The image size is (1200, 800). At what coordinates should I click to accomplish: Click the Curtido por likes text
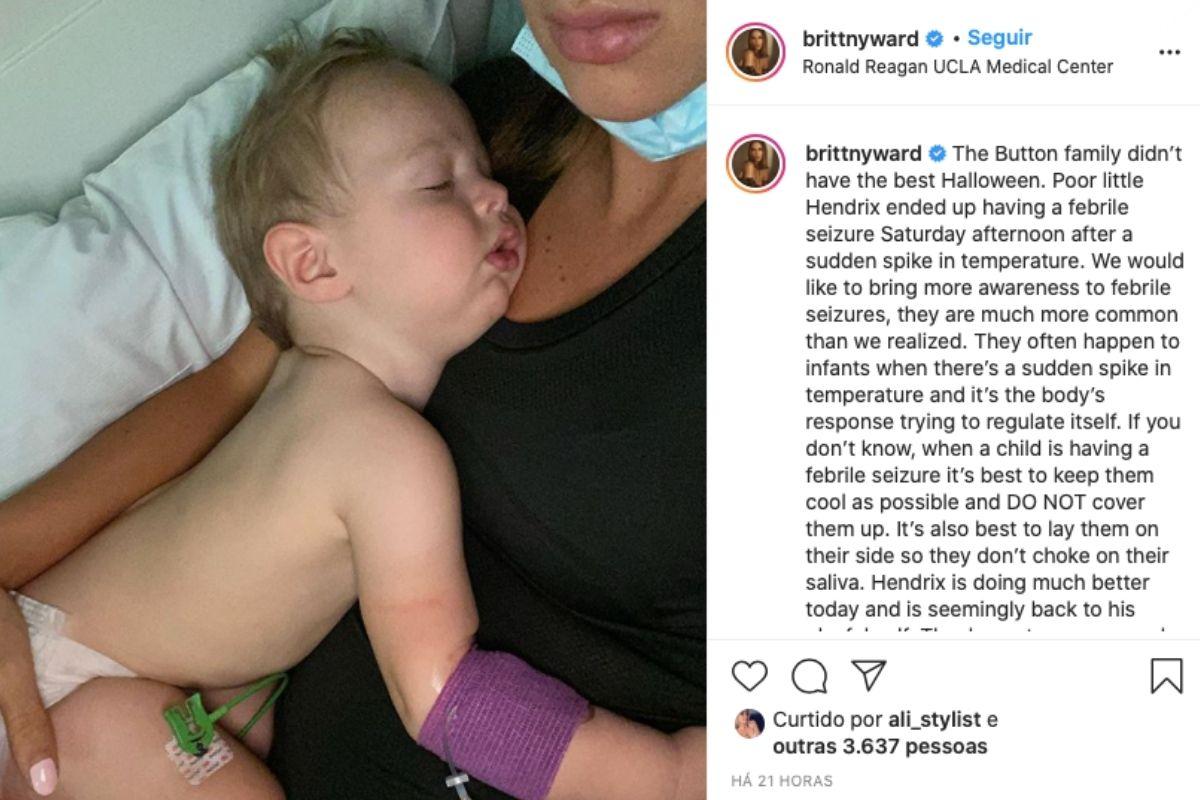[827, 720]
